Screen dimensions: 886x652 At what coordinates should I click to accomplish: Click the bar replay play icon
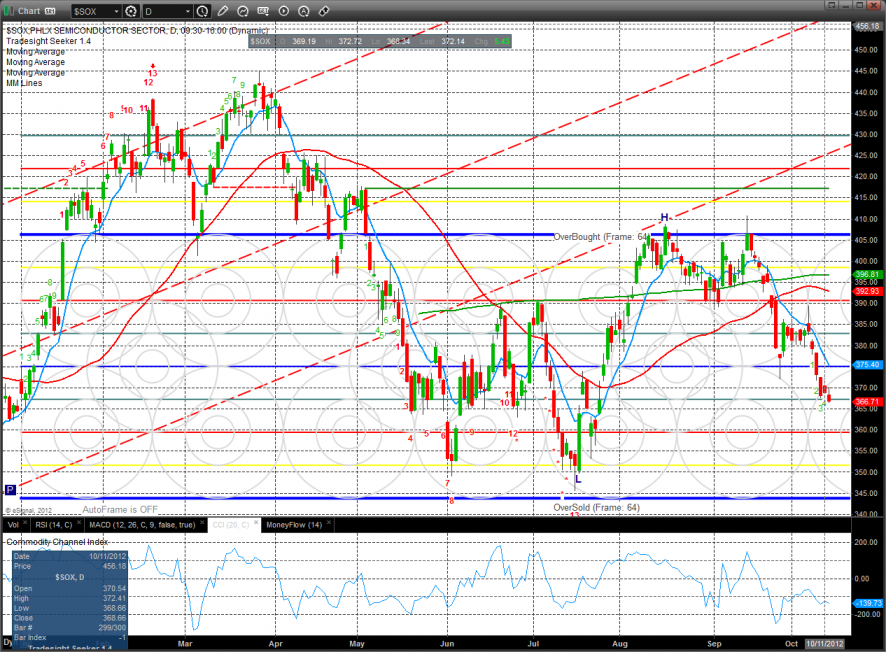click(284, 11)
